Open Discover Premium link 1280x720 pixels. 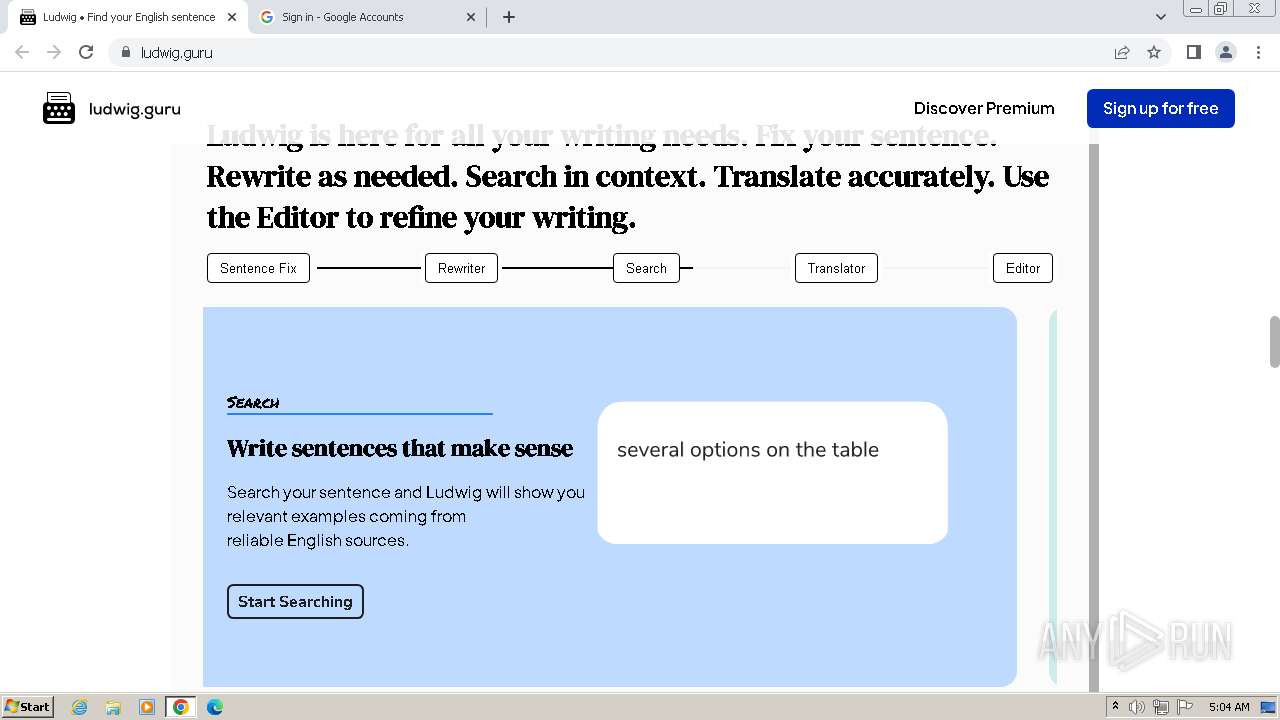(x=984, y=108)
